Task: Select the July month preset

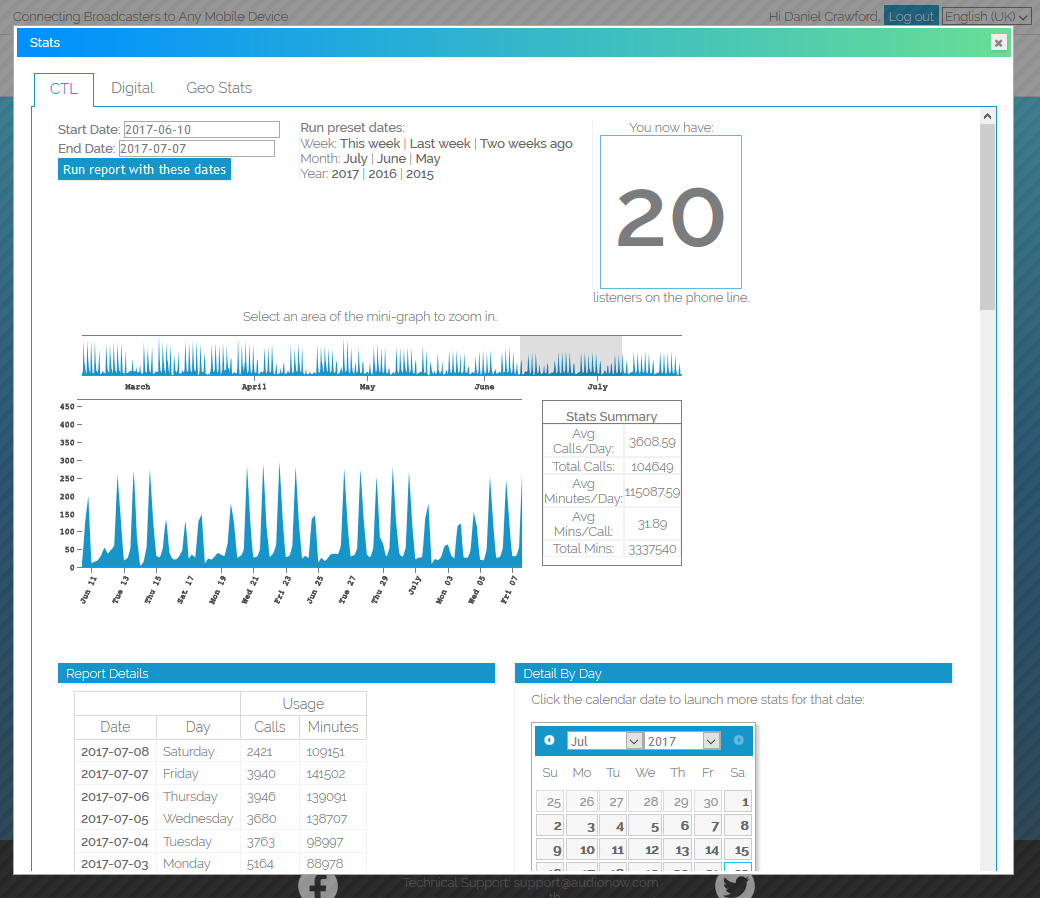Action: 355,159
